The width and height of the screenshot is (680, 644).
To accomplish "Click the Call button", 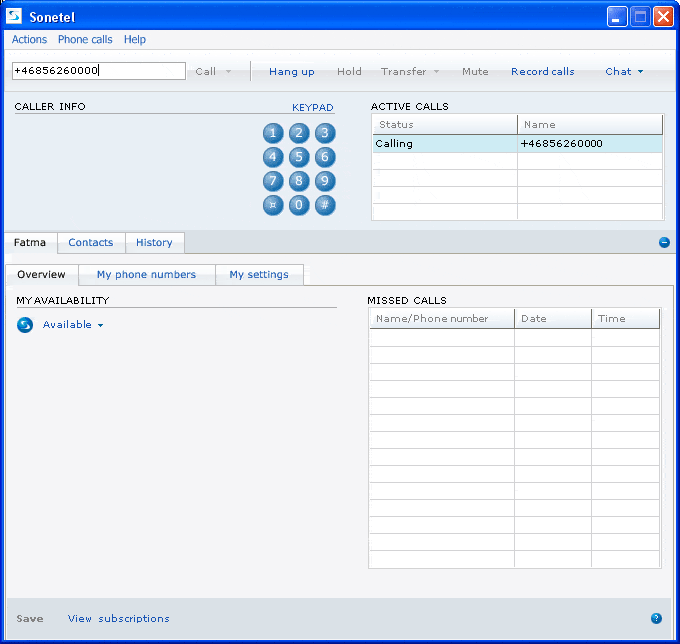I will pos(206,72).
